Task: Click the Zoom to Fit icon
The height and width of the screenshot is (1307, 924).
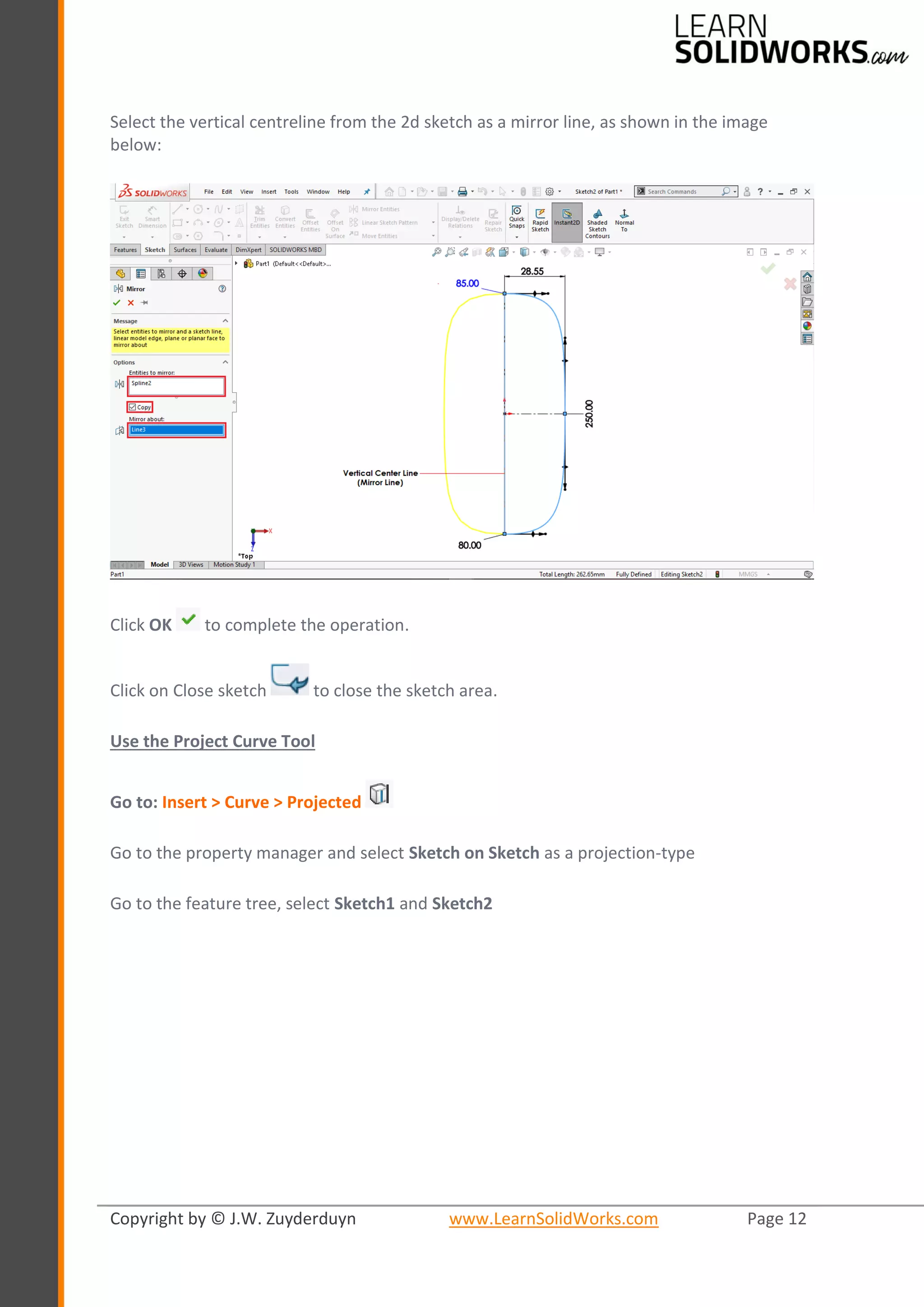Action: tap(436, 252)
